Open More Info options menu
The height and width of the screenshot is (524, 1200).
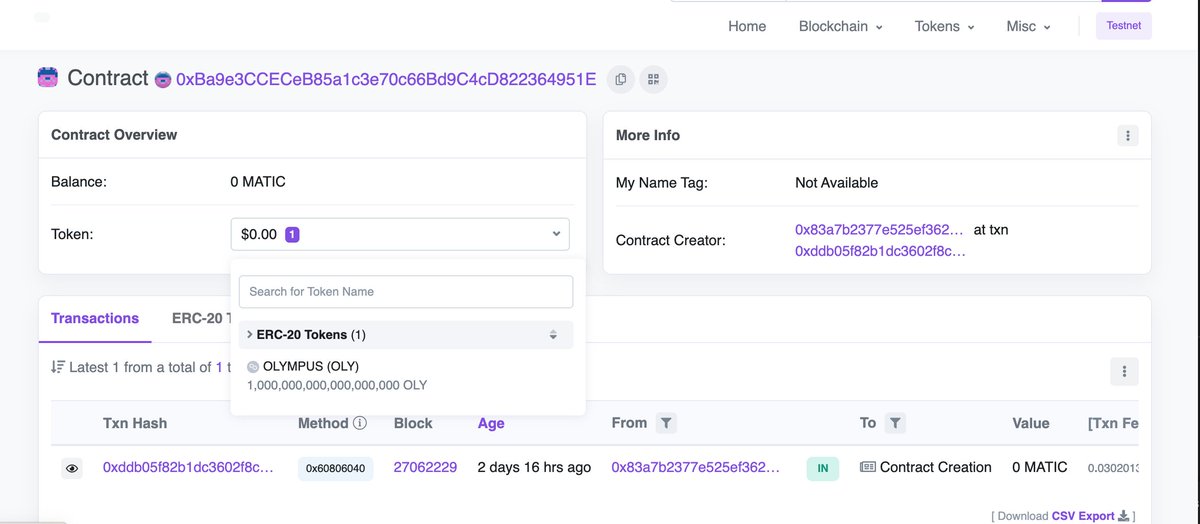(1127, 135)
